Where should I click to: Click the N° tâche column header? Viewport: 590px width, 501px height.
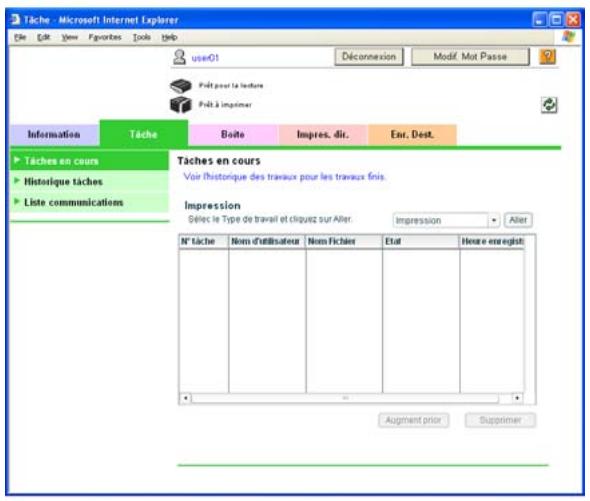pyautogui.click(x=204, y=241)
